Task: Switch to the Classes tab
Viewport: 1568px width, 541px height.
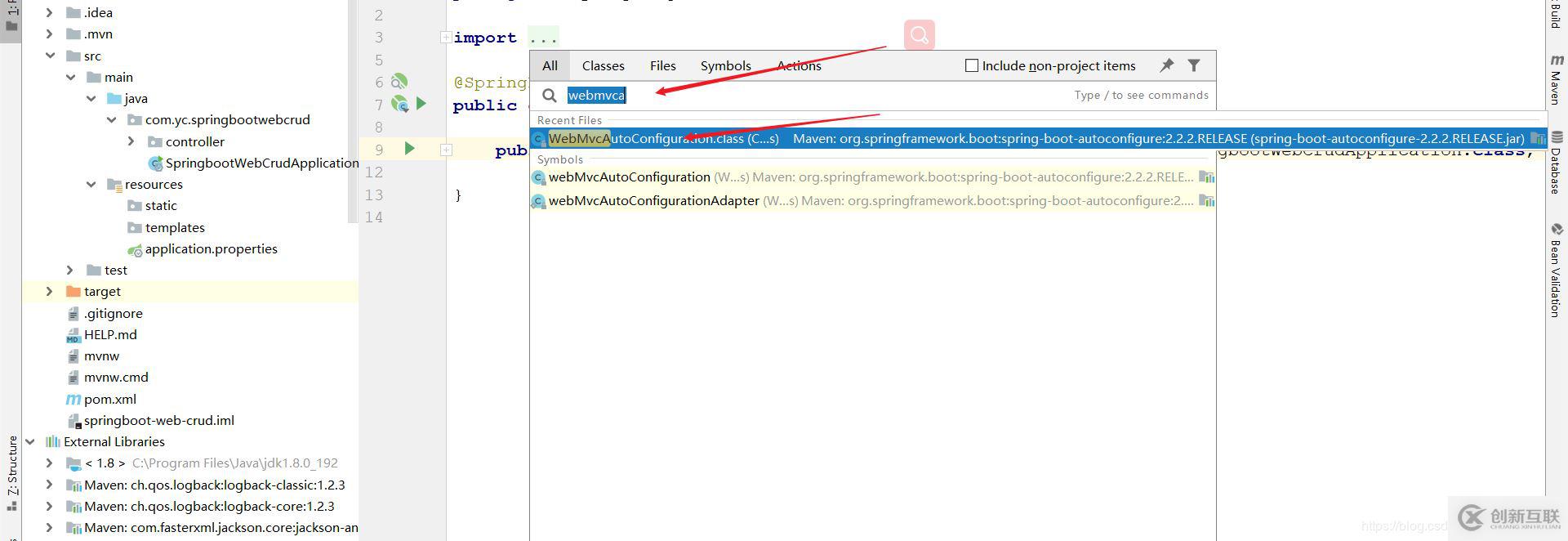Action: 603,65
